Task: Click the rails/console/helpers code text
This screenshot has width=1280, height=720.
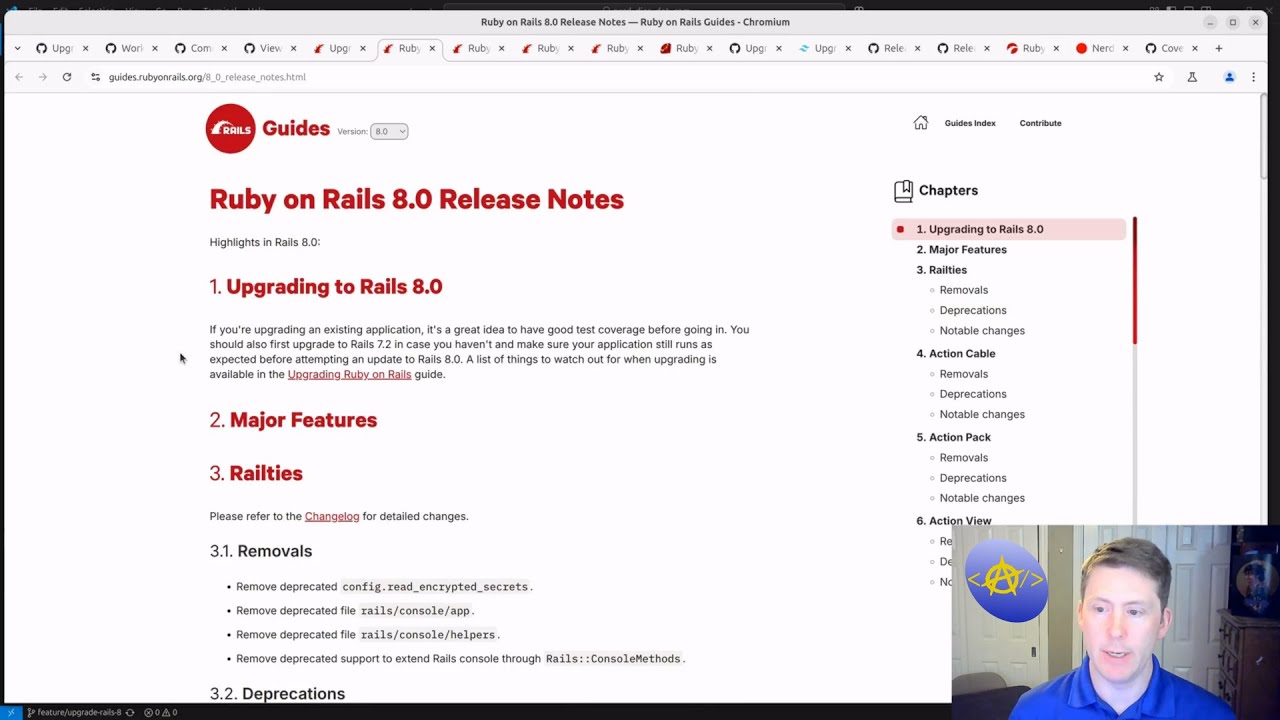Action: pos(428,635)
